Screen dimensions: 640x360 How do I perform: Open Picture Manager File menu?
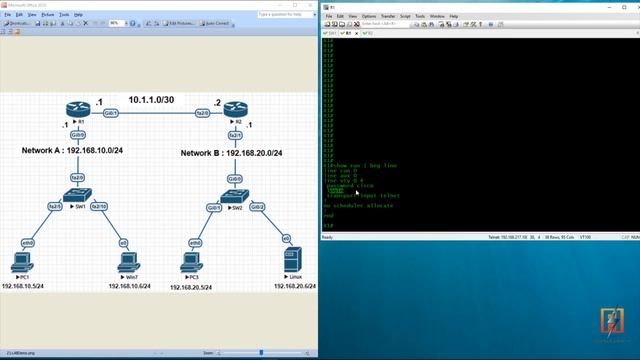[7, 15]
